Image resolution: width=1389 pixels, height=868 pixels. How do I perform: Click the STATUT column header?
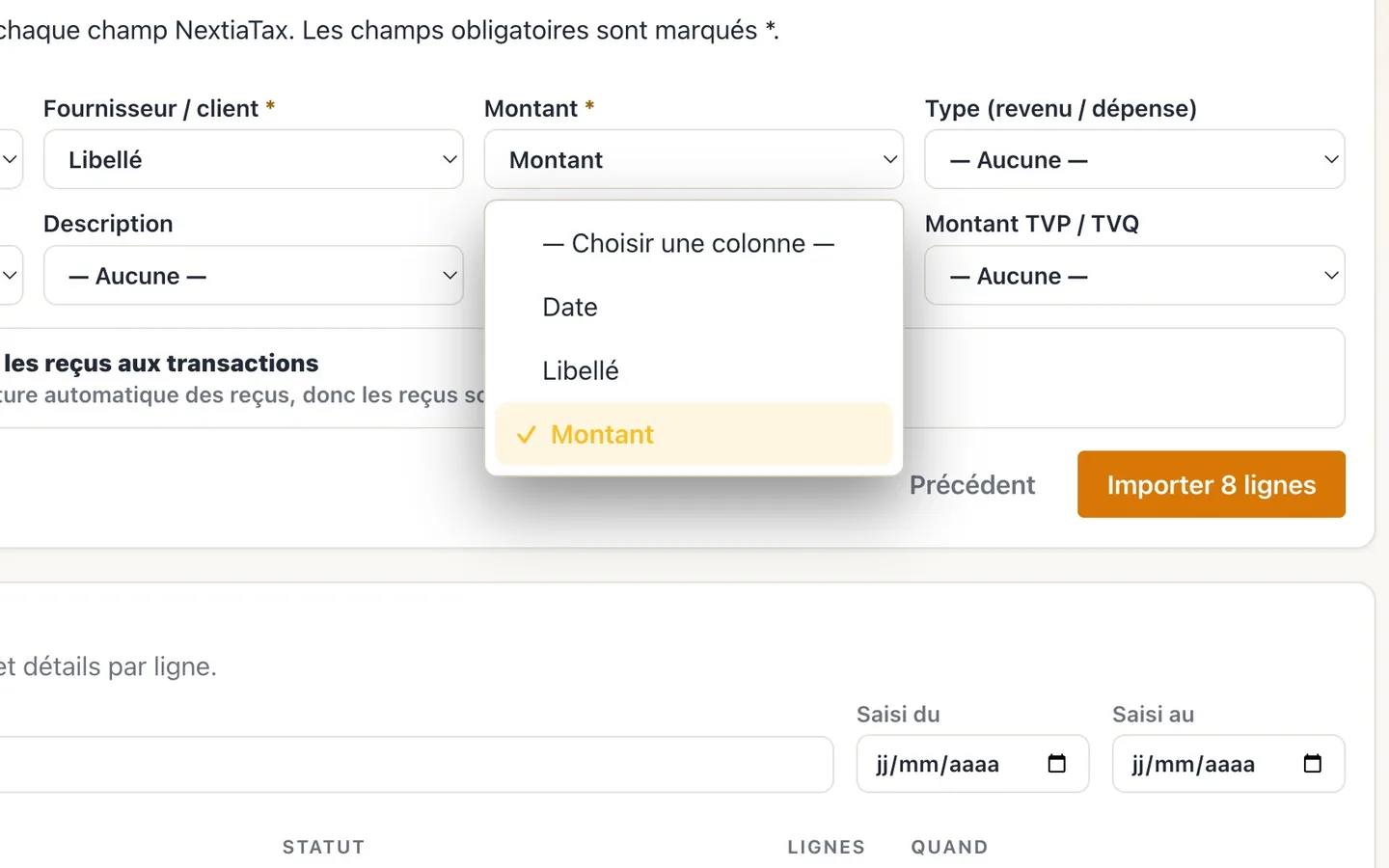pos(323,847)
